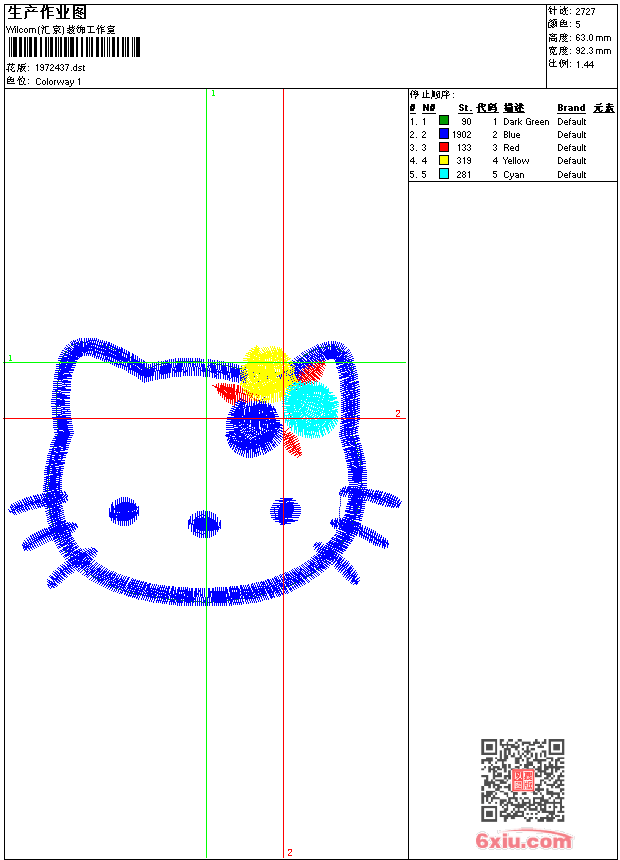This screenshot has height=860, width=620.
Task: Click the 'St.' column header
Action: 465,108
